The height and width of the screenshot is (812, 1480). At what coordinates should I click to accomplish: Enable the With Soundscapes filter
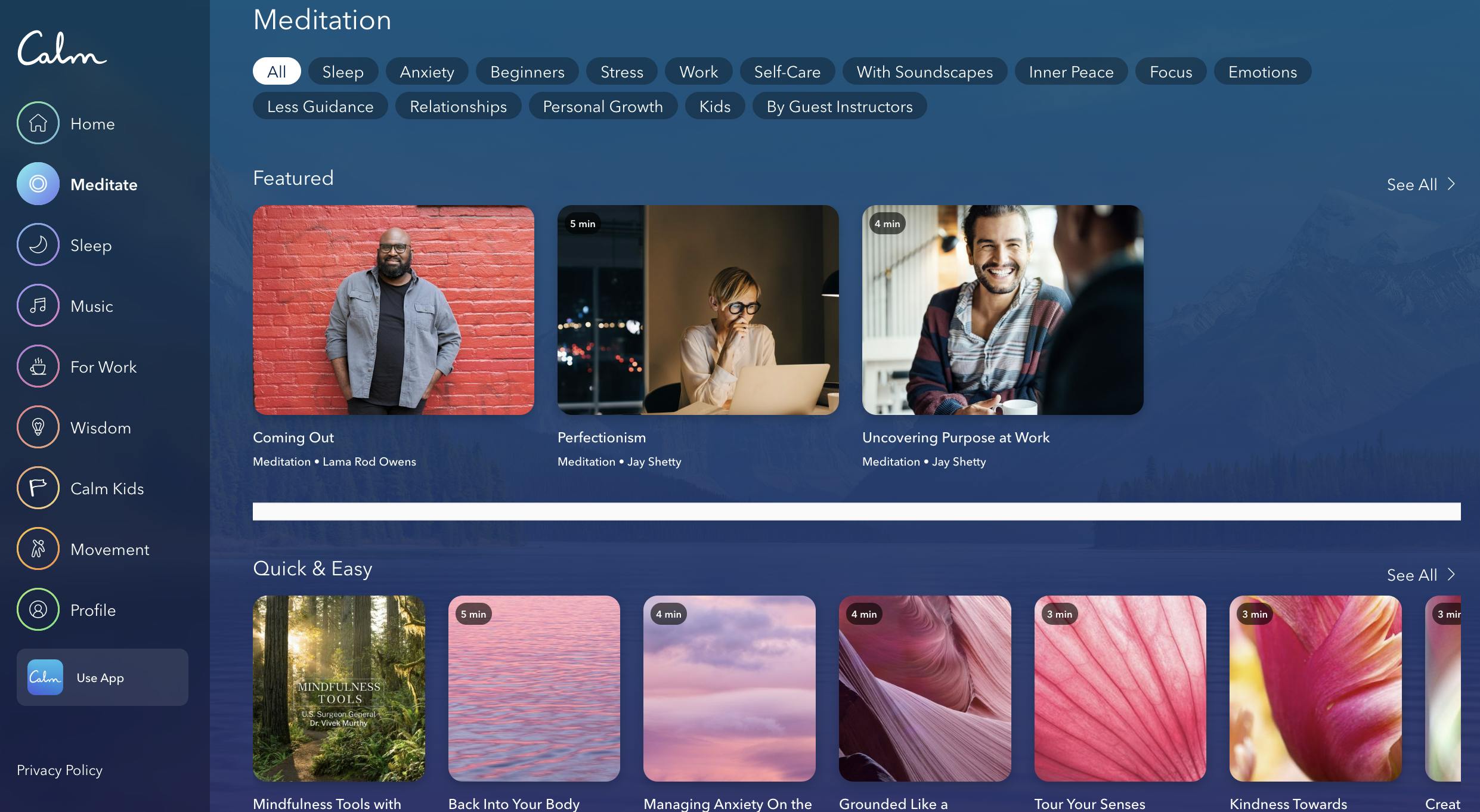click(924, 72)
